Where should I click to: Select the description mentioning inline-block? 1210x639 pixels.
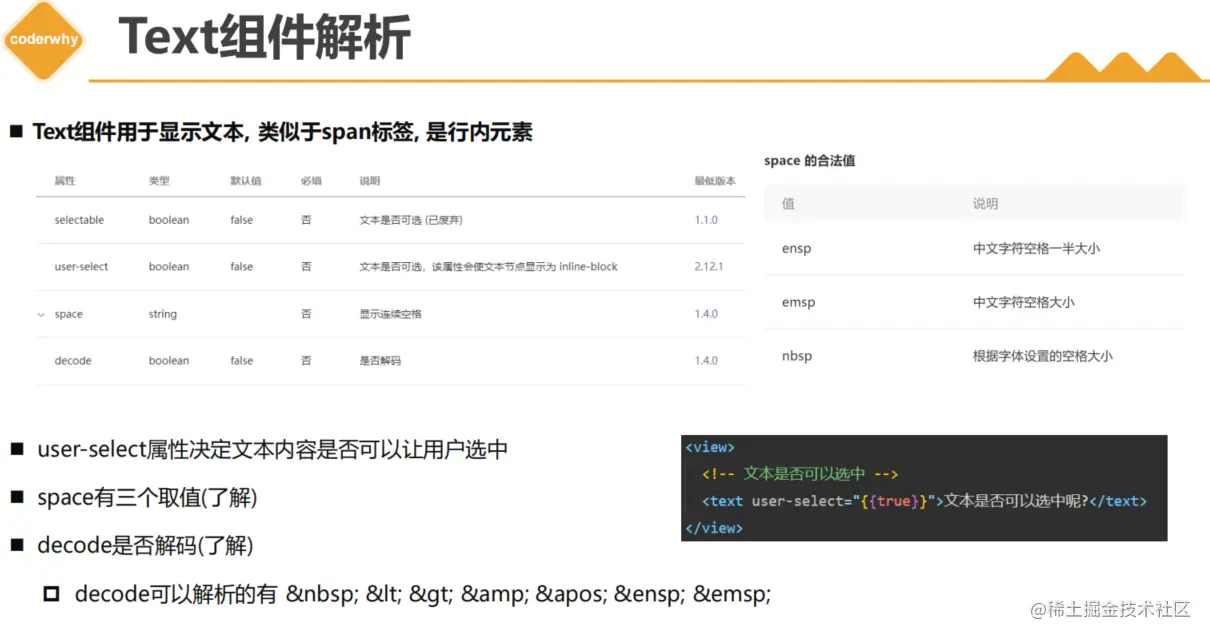pyautogui.click(x=489, y=267)
